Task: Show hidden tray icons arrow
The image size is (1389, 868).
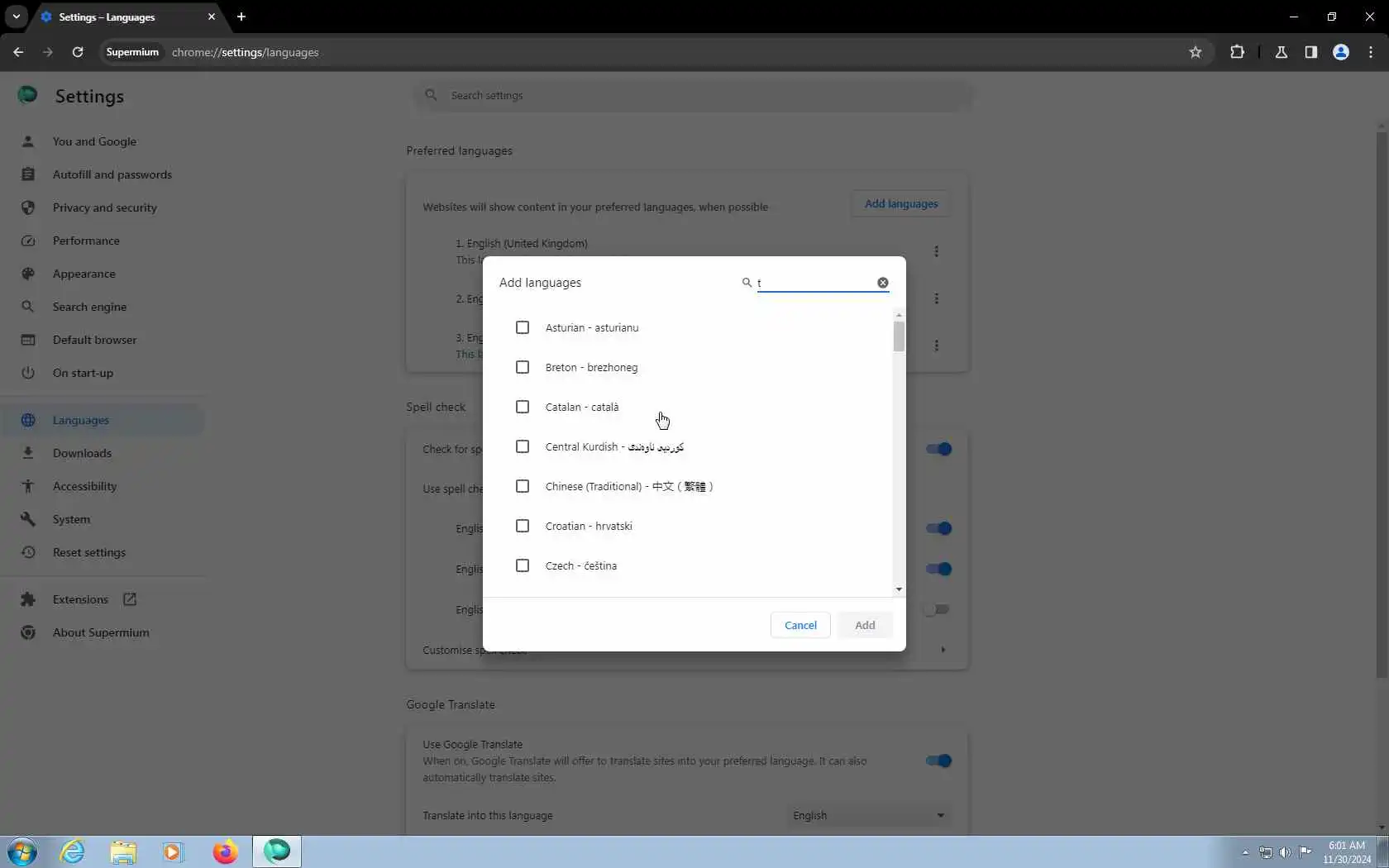Action: pos(1245,852)
